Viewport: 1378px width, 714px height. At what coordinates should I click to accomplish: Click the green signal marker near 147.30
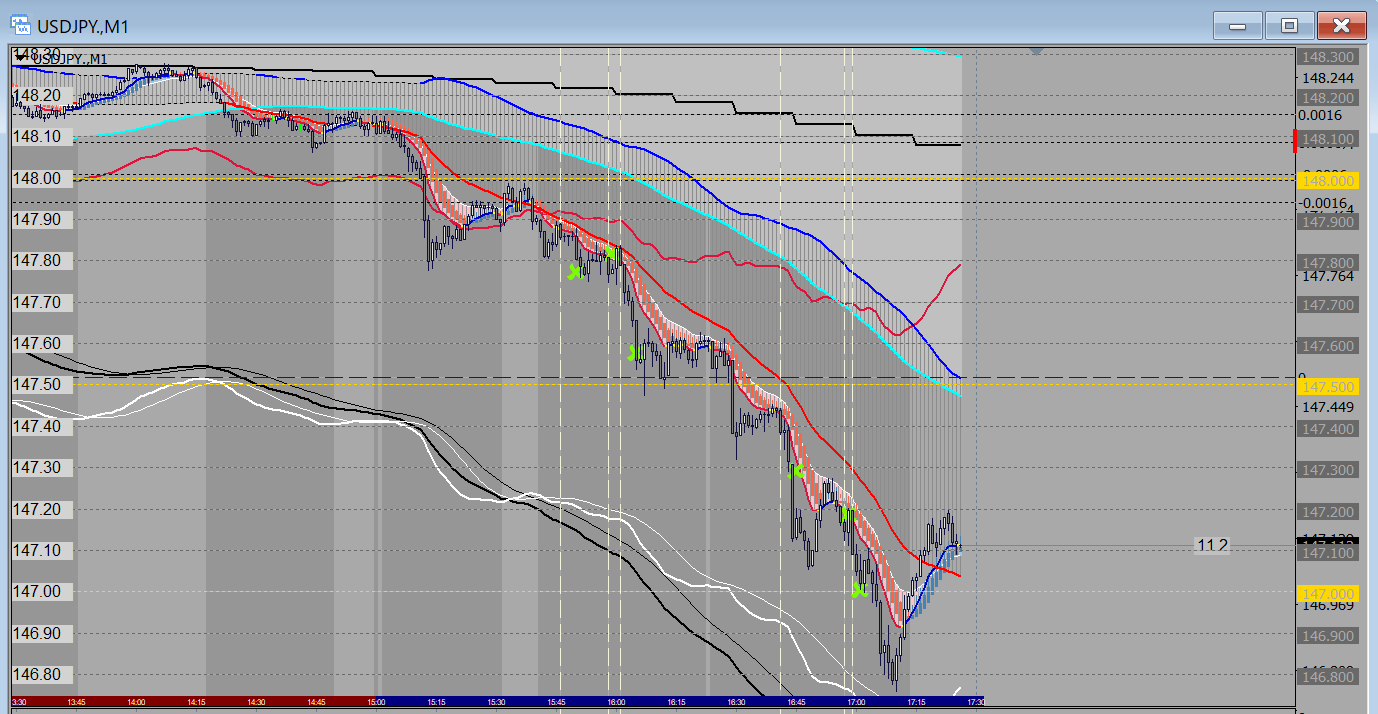[x=797, y=470]
